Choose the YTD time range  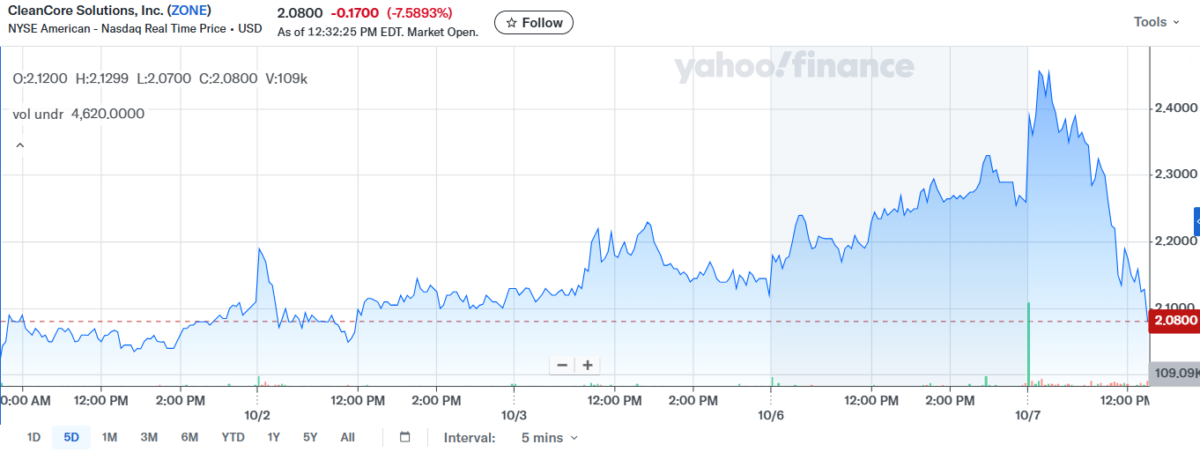[x=233, y=437]
